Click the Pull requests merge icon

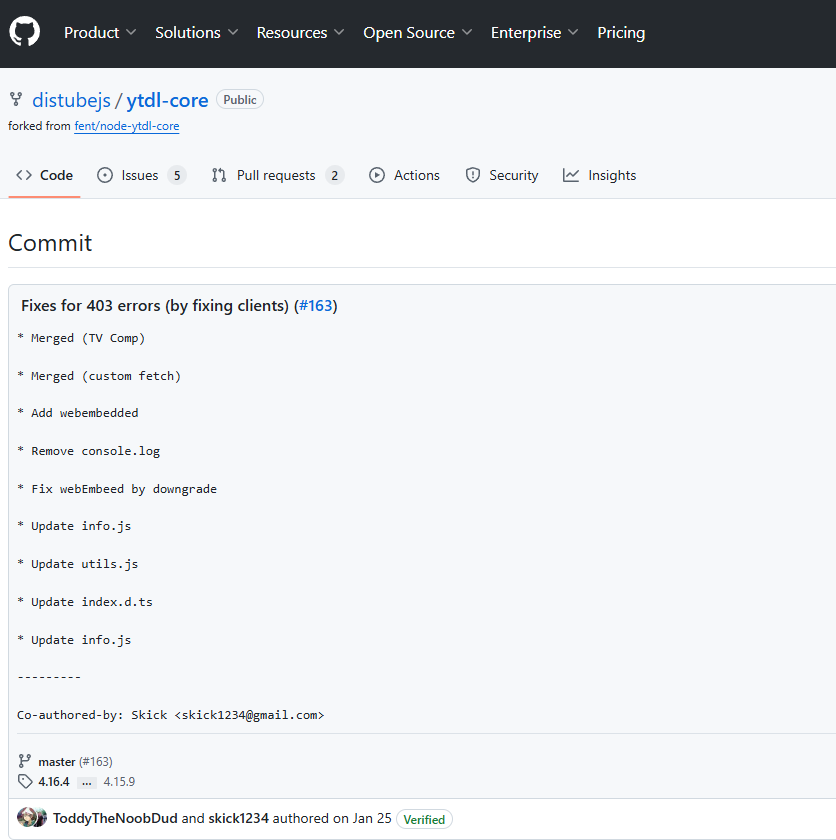[x=219, y=175]
